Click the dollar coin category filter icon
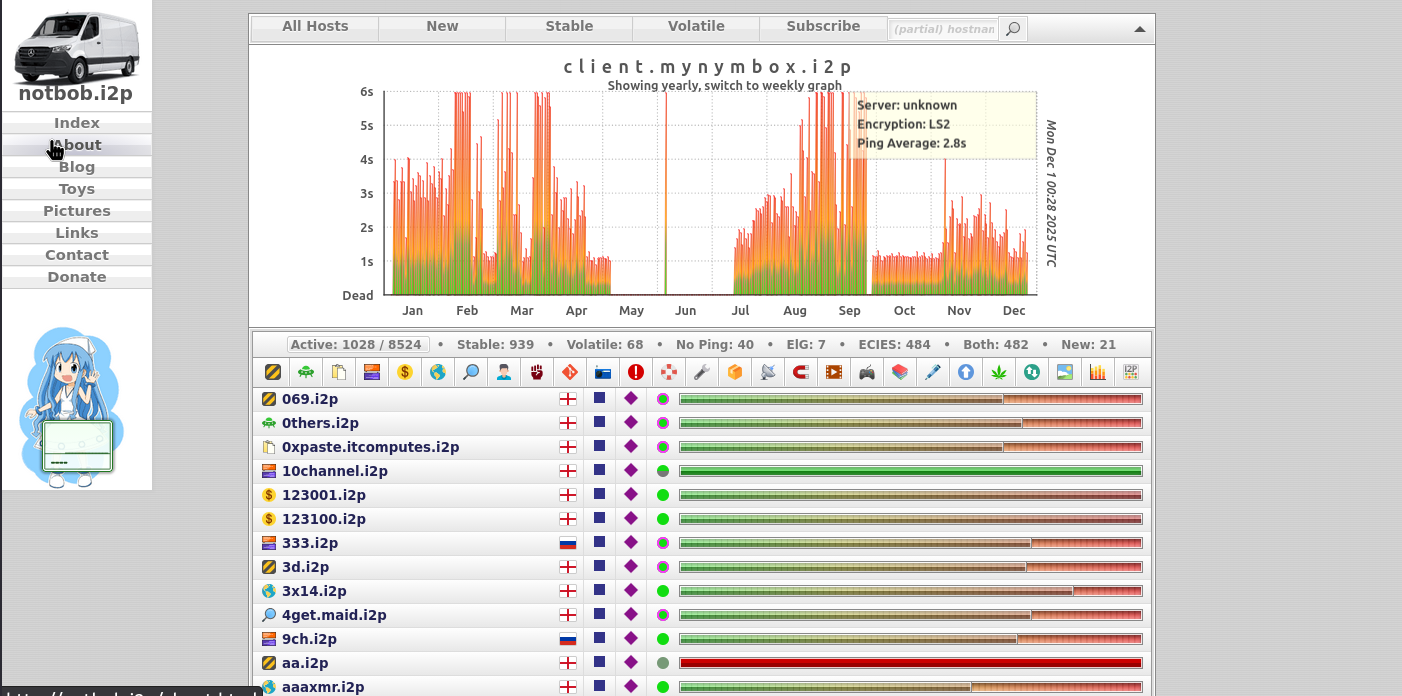This screenshot has width=1402, height=696. (x=405, y=372)
